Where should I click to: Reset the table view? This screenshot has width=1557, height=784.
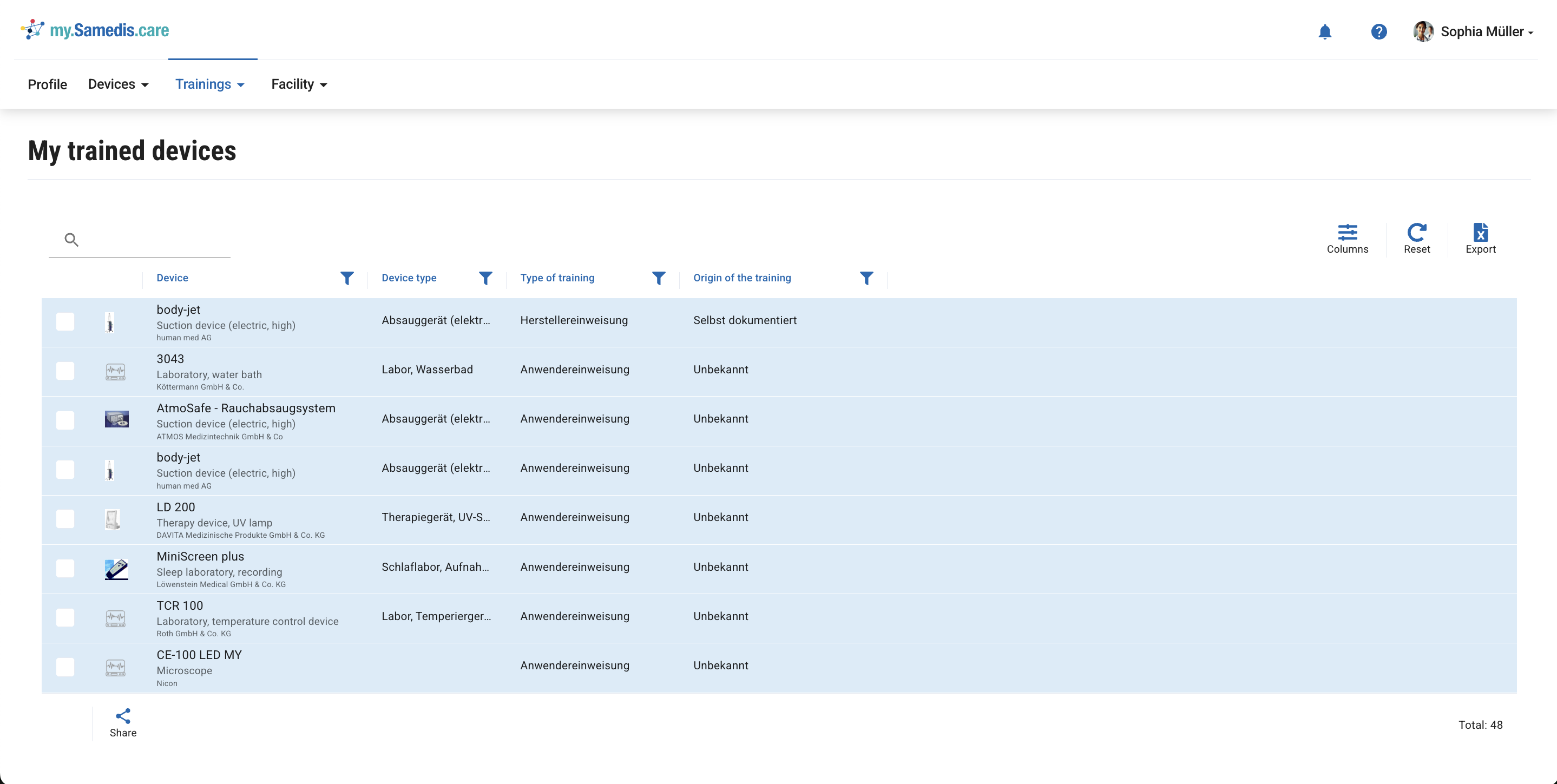click(1416, 238)
